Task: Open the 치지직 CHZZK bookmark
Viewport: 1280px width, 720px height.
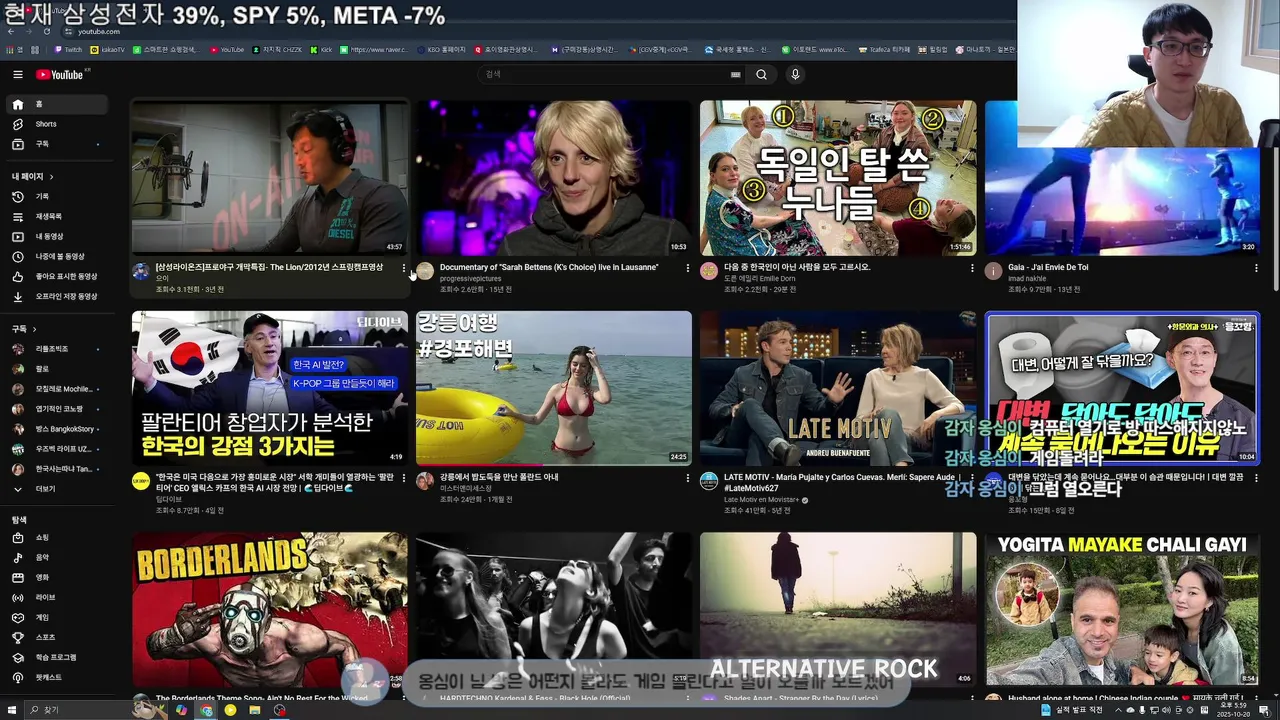Action: click(x=276, y=49)
